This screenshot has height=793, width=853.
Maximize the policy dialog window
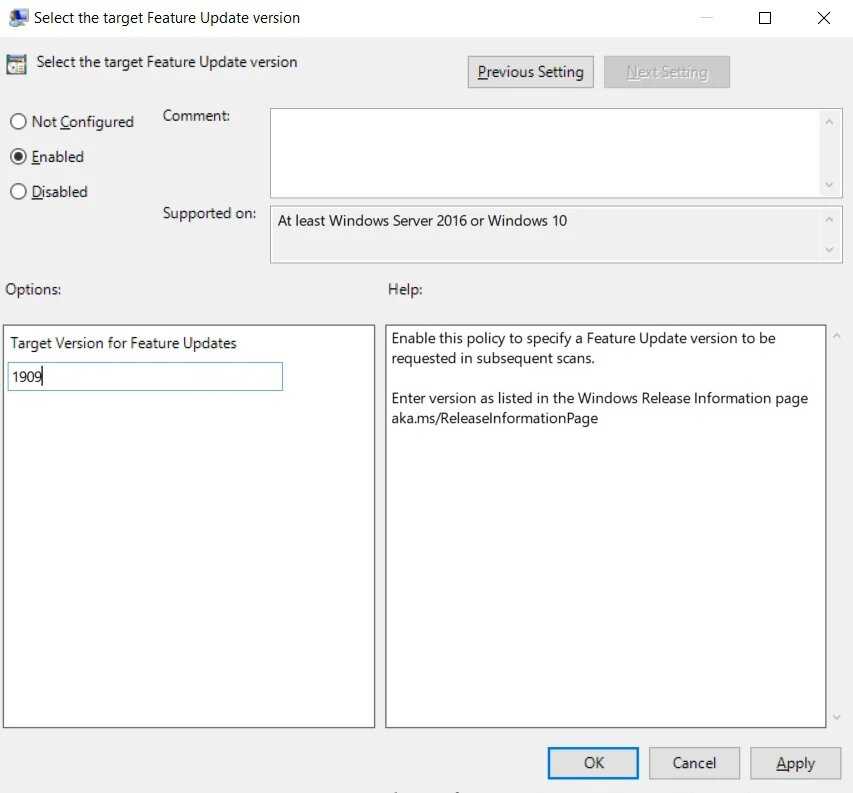coord(764,18)
